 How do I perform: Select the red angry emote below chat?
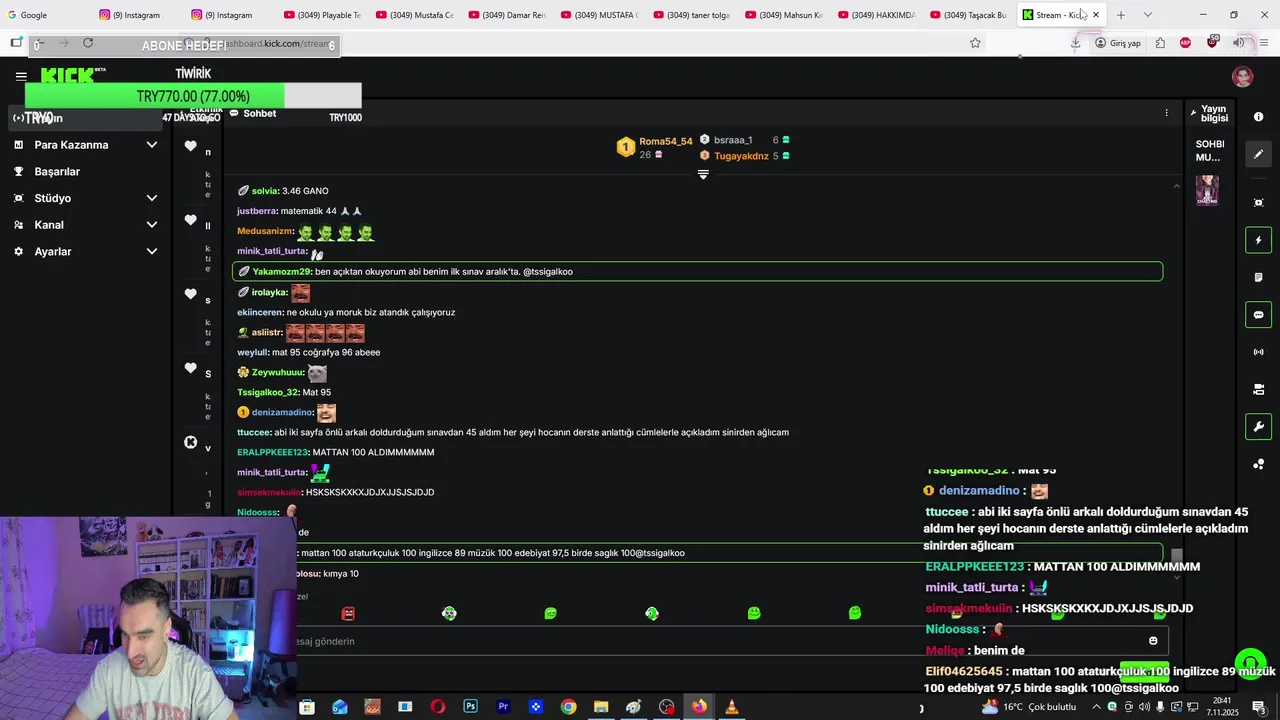(x=348, y=613)
